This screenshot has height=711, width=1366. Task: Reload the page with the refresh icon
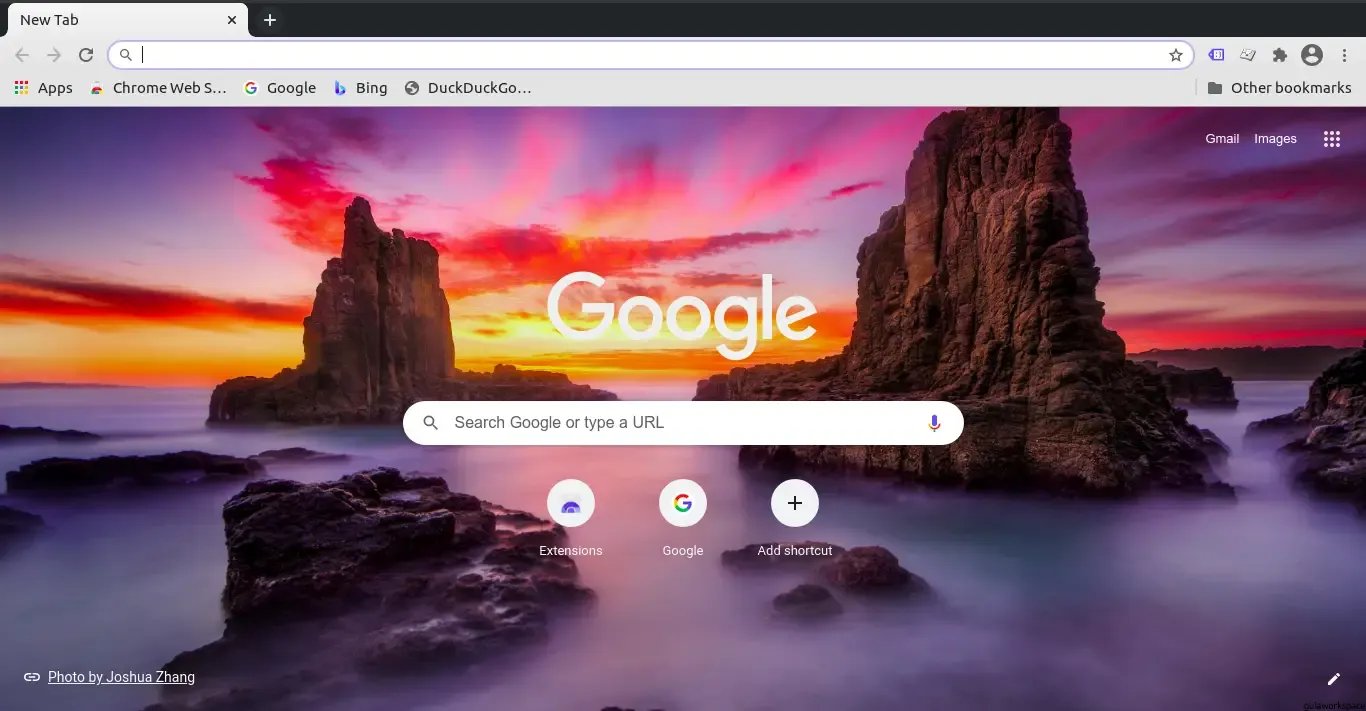pyautogui.click(x=86, y=55)
